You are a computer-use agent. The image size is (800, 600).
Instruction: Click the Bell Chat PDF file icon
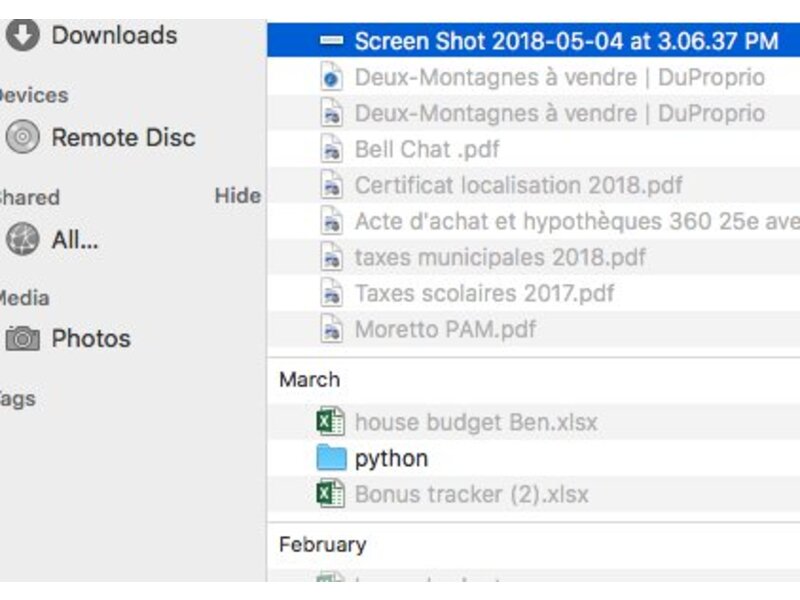tap(331, 150)
